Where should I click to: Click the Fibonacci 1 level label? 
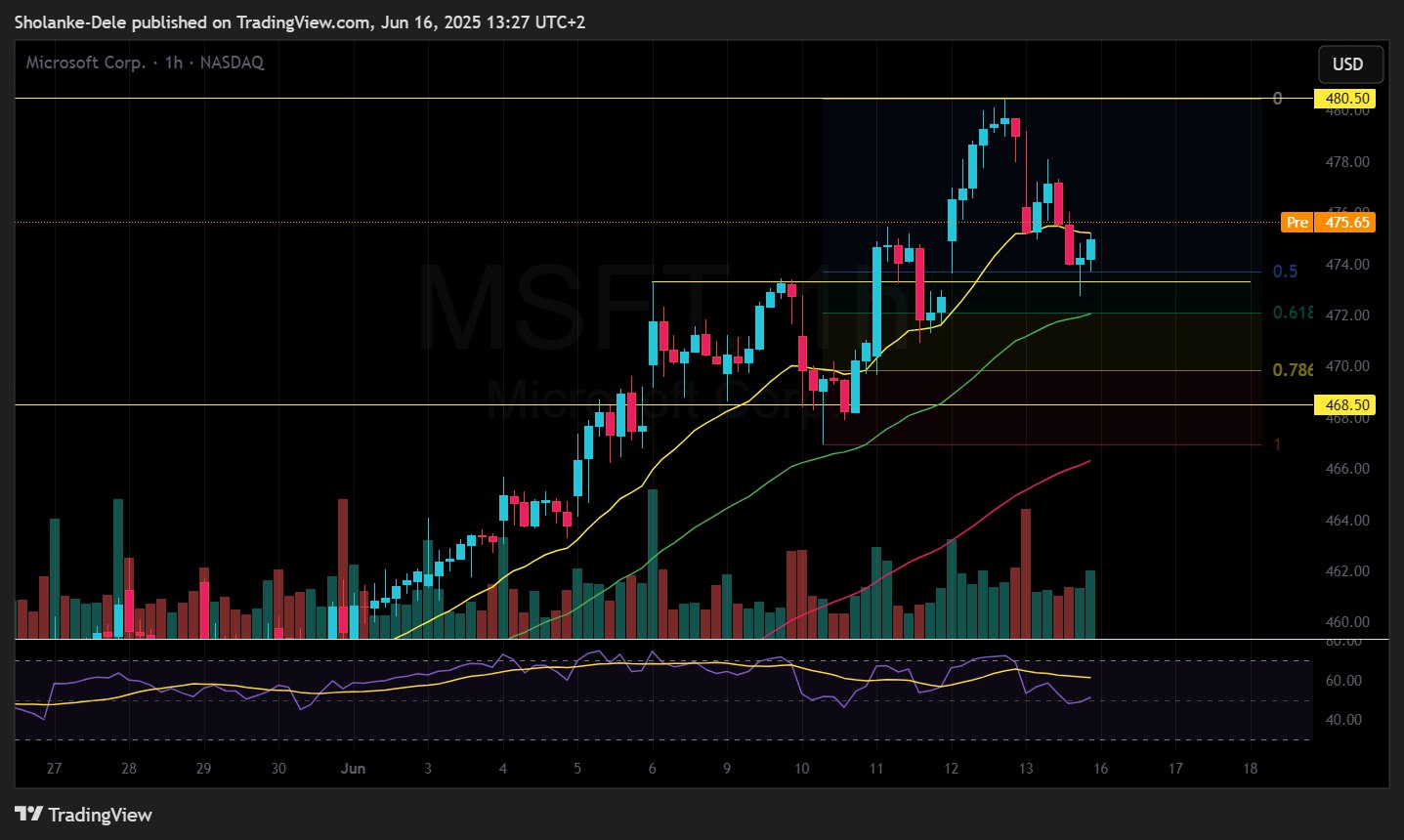click(x=1277, y=444)
